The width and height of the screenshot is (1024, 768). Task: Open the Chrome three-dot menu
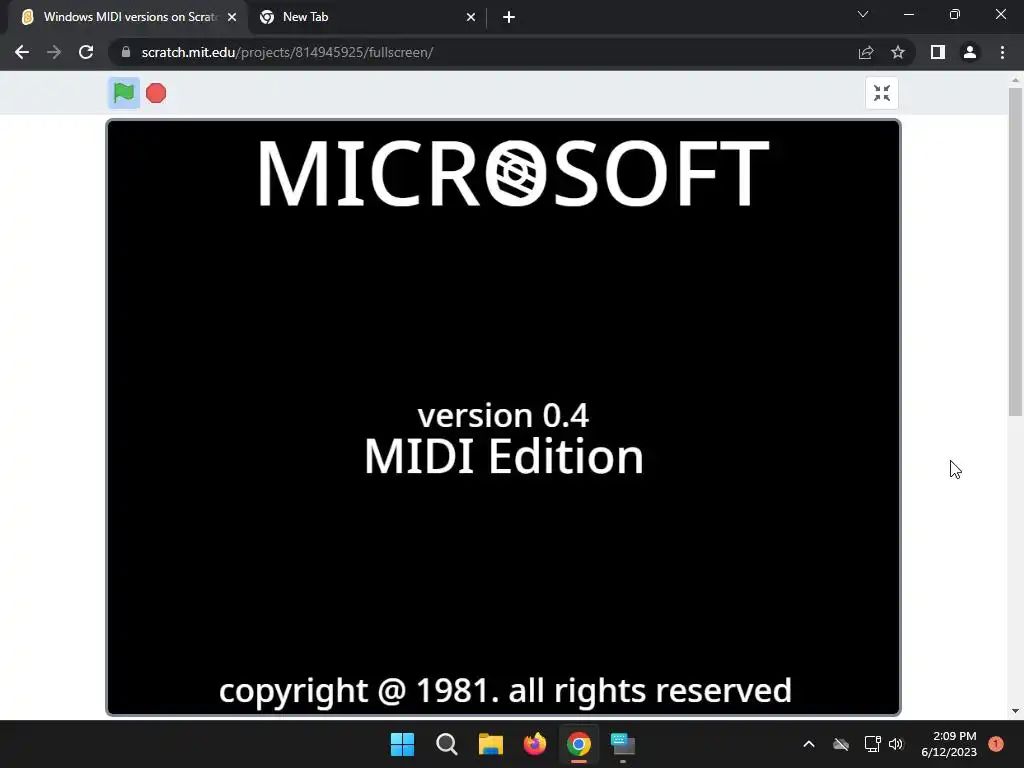(x=1002, y=52)
